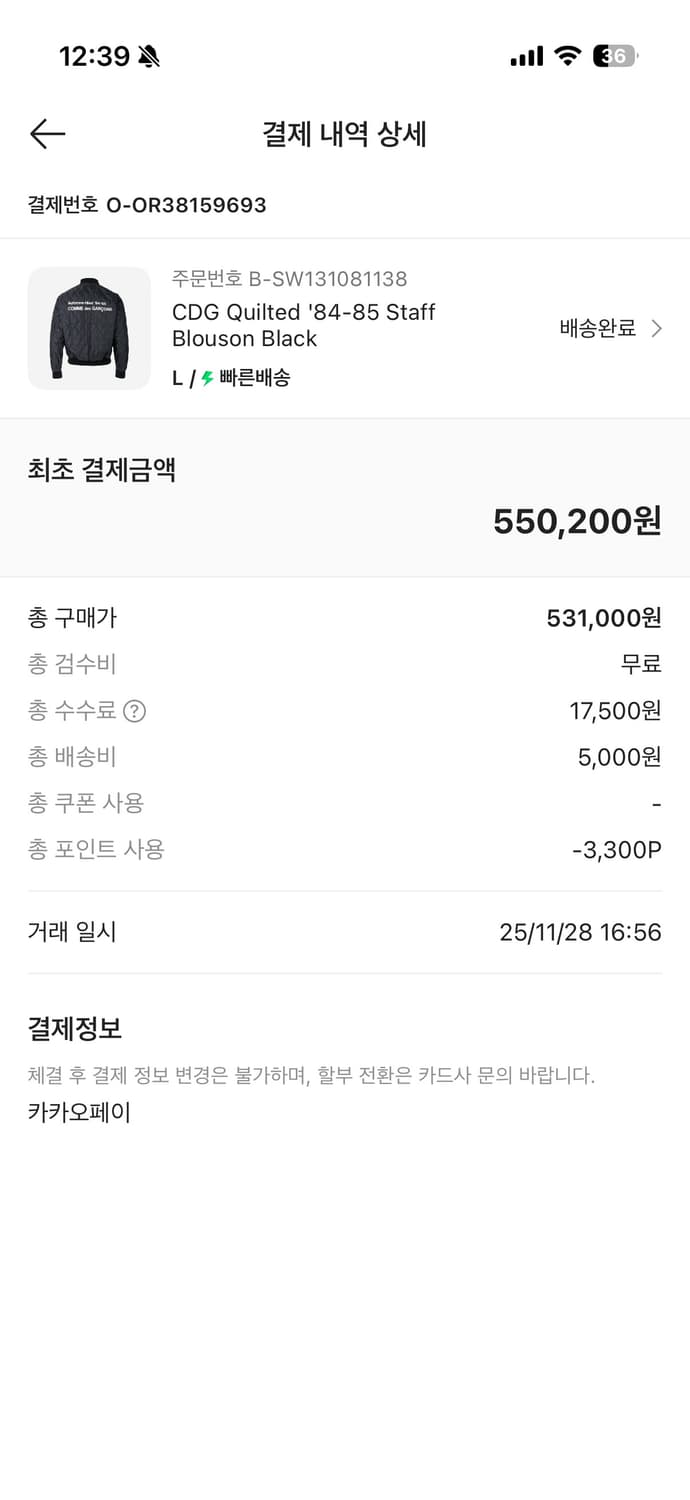This screenshot has width=690, height=1500.
Task: Tap the 12:39 clock in status bar
Action: pos(94,57)
